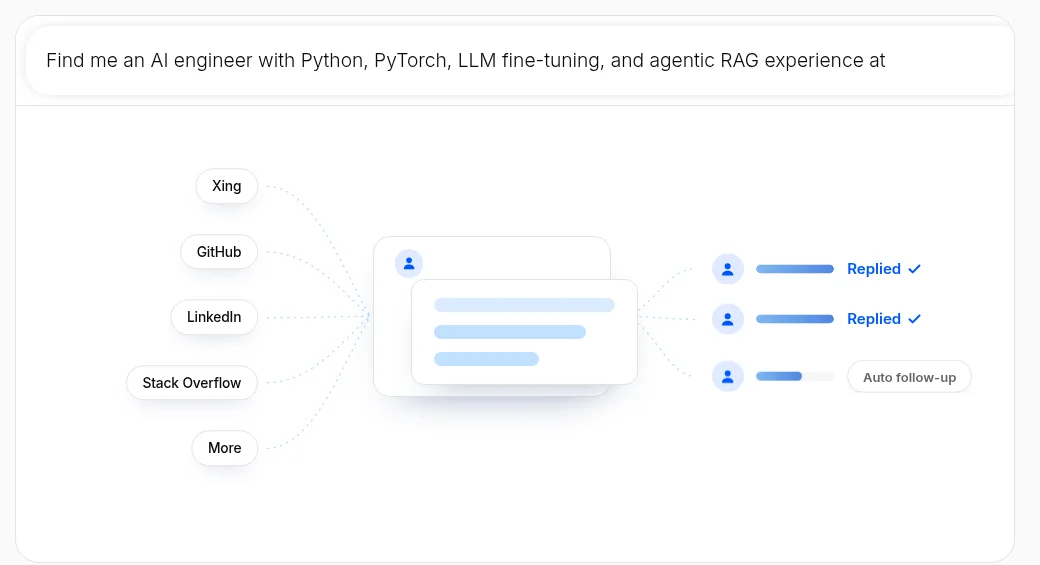Click the partial progress bar by Auto follow-up
Screen dimensions: 1040x565
point(795,377)
